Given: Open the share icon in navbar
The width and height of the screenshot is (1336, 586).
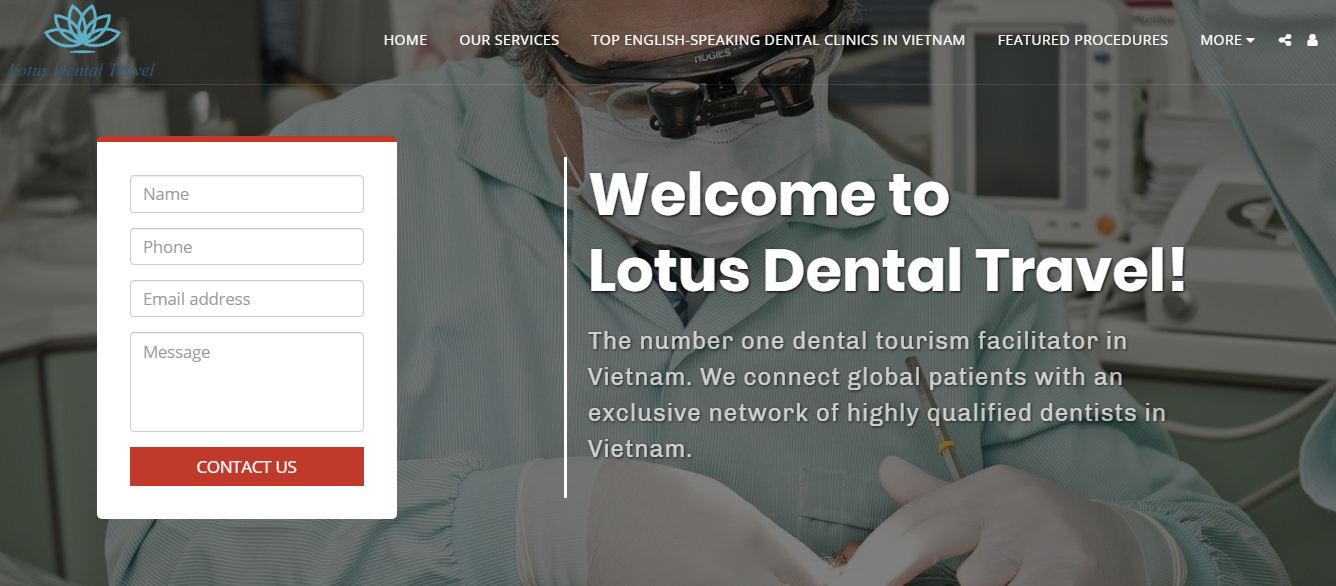Looking at the screenshot, I should pyautogui.click(x=1285, y=40).
